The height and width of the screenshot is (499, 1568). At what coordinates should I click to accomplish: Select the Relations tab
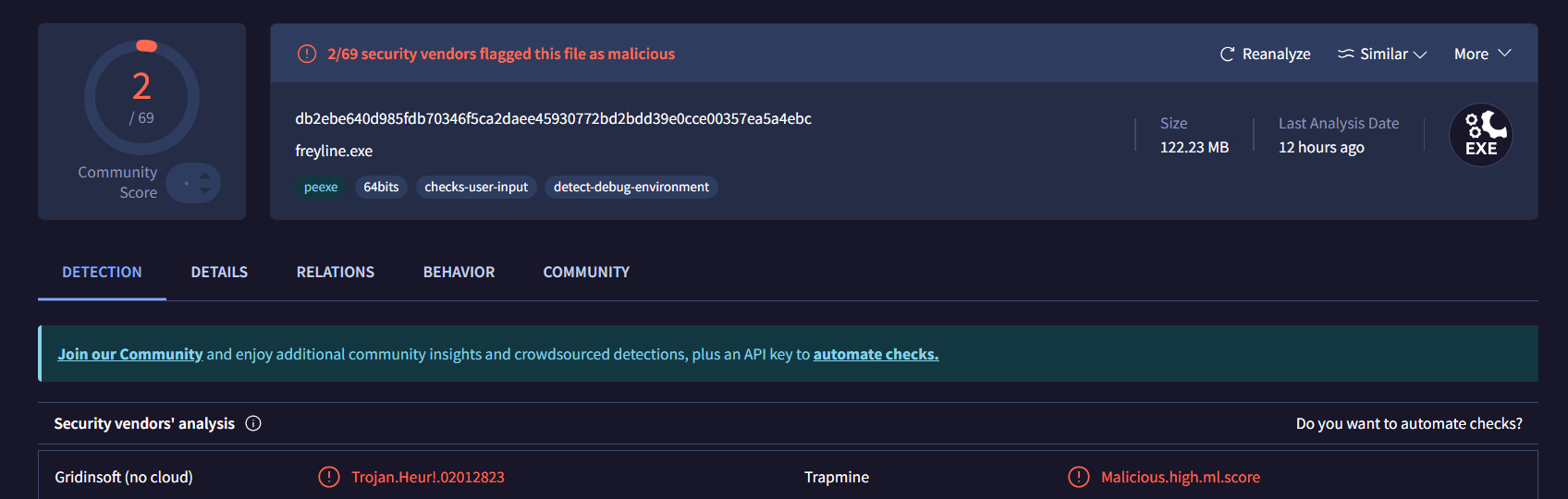click(335, 273)
